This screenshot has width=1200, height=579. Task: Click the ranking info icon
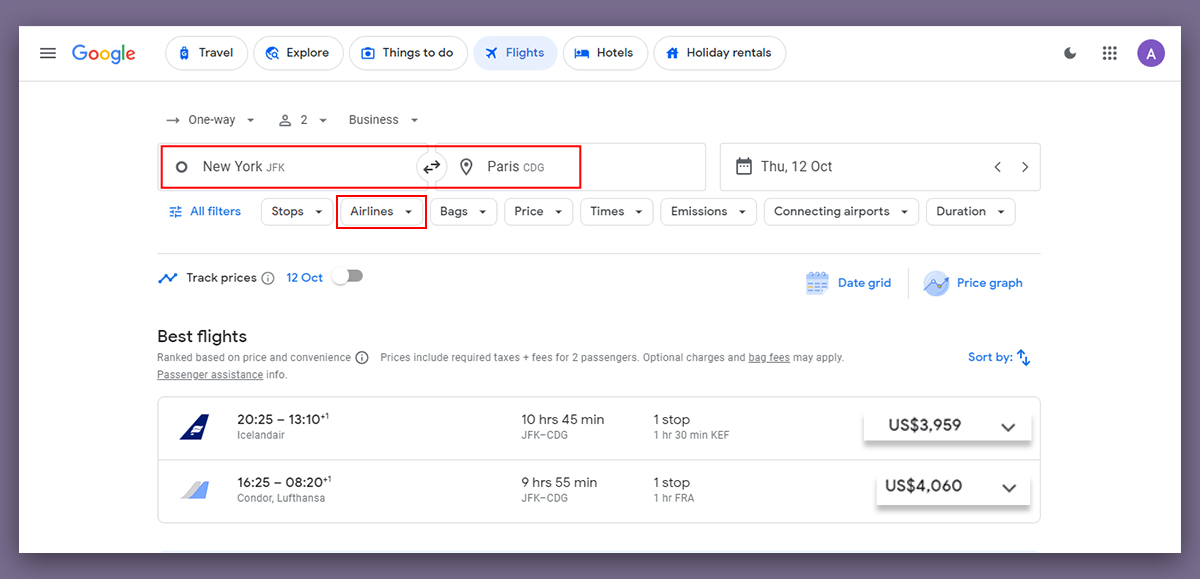click(362, 357)
